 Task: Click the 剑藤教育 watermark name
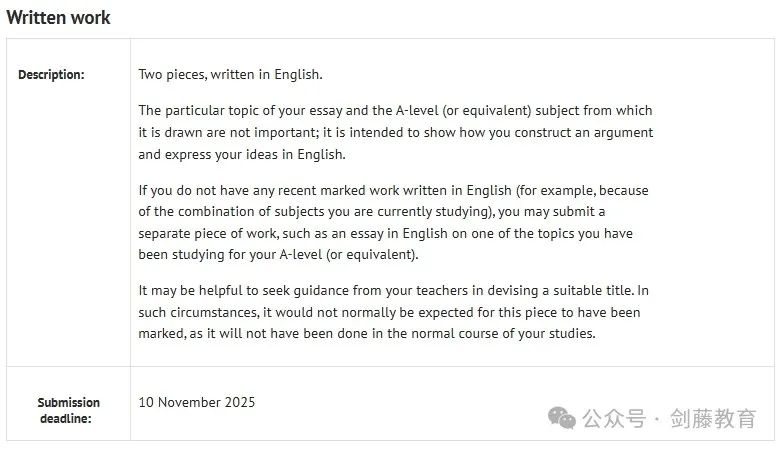(x=713, y=418)
